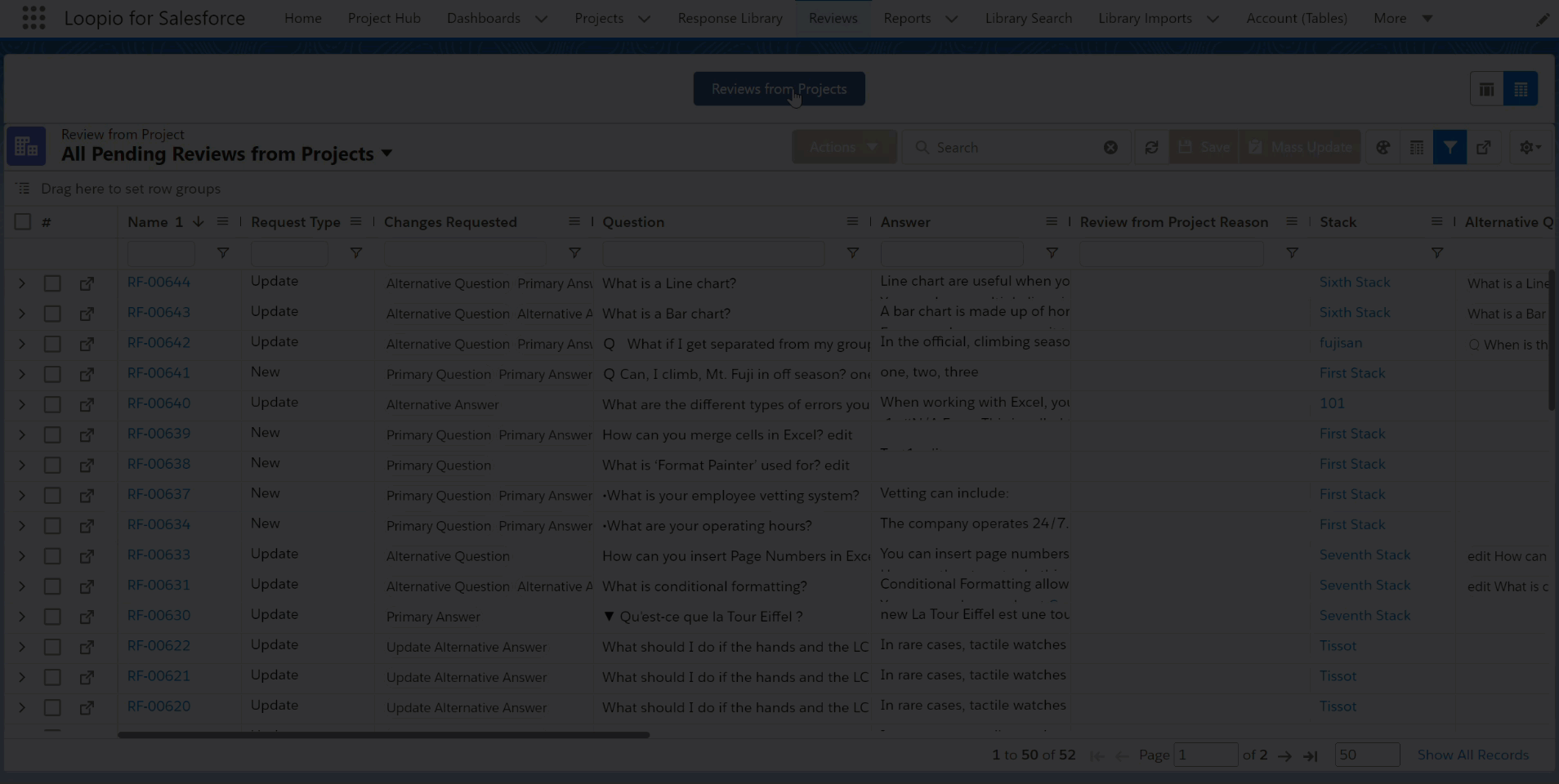
Task: Open the app launcher grid icon
Action: coord(34,18)
